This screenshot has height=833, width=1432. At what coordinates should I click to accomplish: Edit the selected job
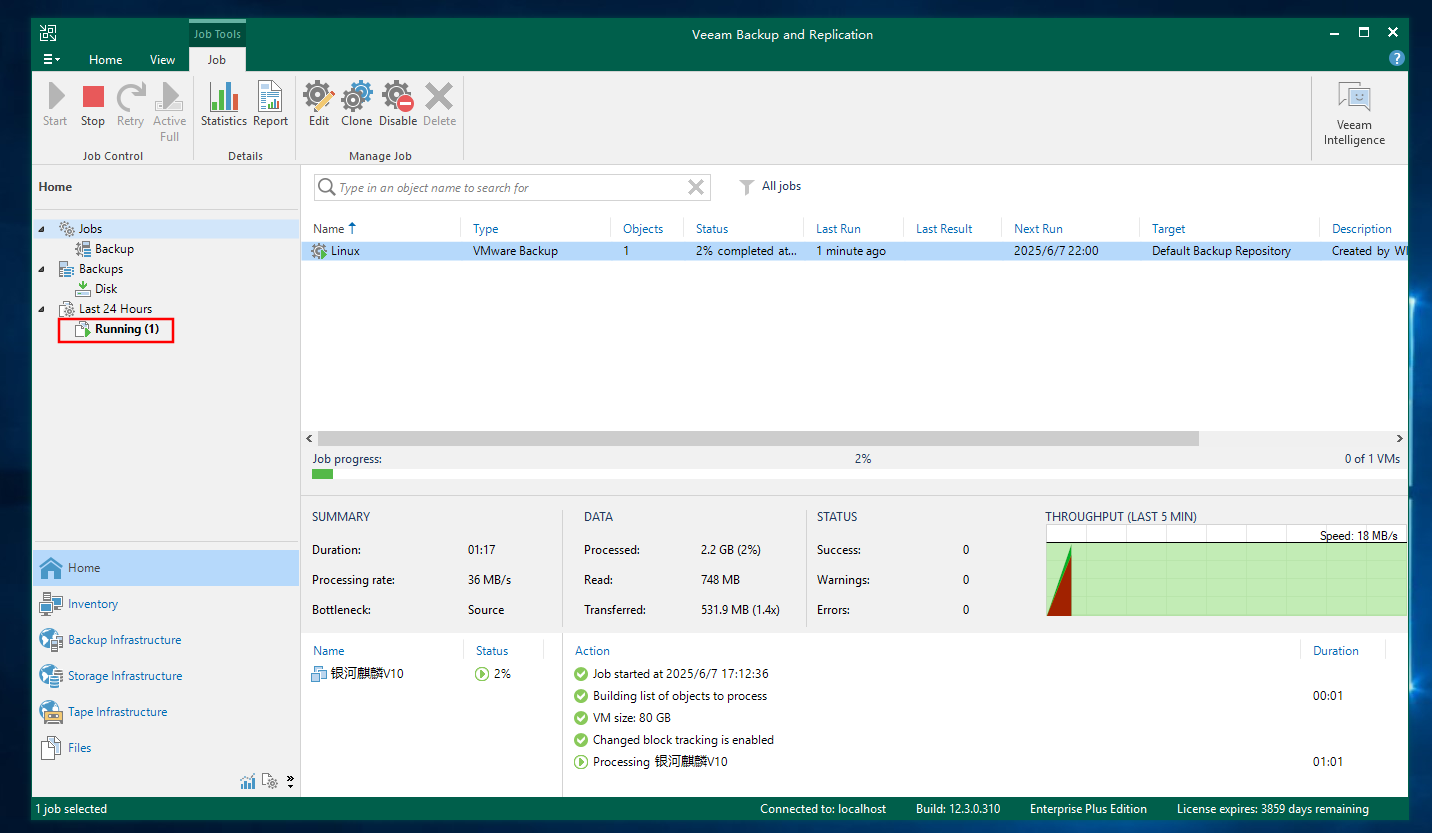tap(319, 105)
